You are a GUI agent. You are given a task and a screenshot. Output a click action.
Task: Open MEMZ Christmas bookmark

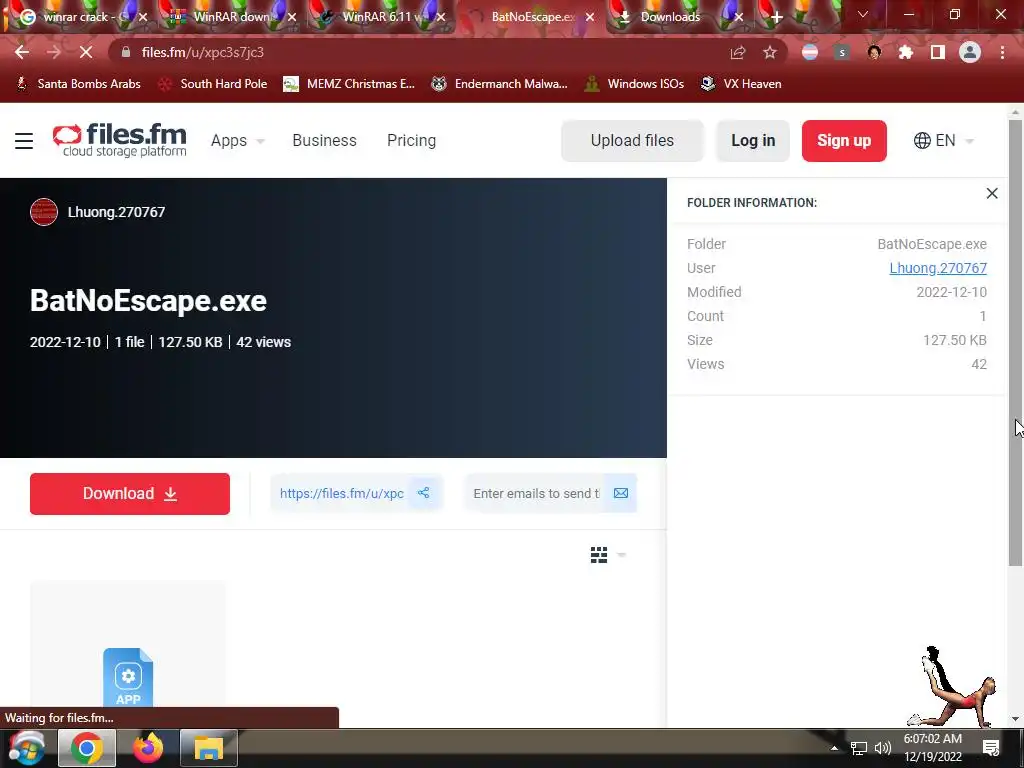coord(349,84)
